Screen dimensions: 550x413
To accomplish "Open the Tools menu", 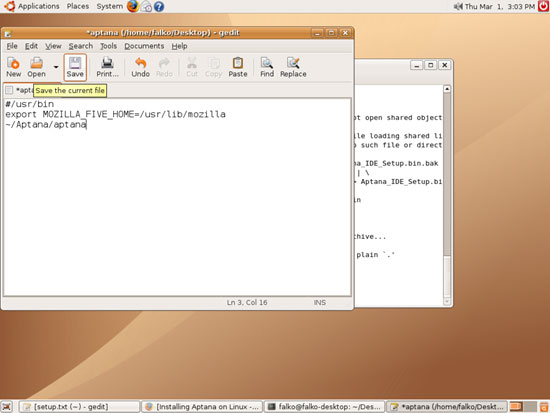I will (x=108, y=46).
